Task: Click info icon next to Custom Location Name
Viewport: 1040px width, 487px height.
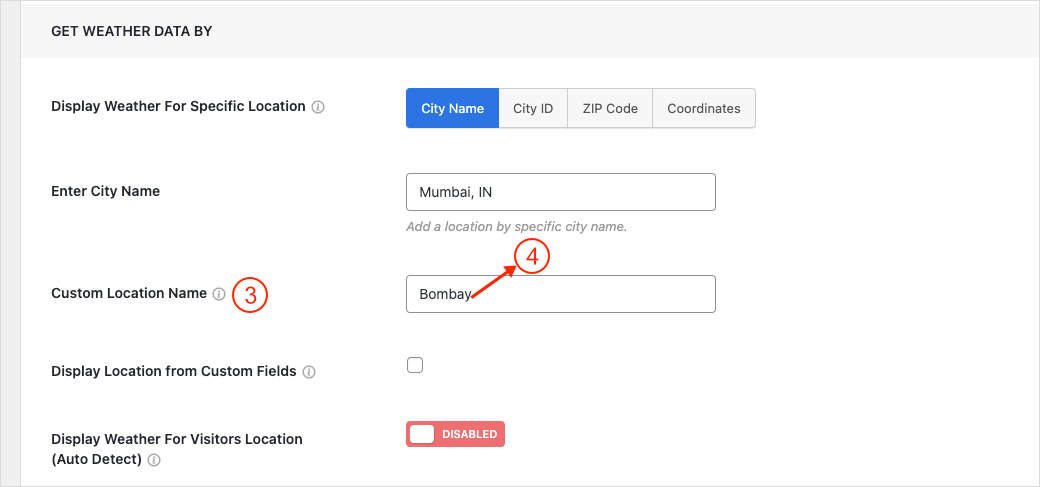Action: pyautogui.click(x=218, y=294)
